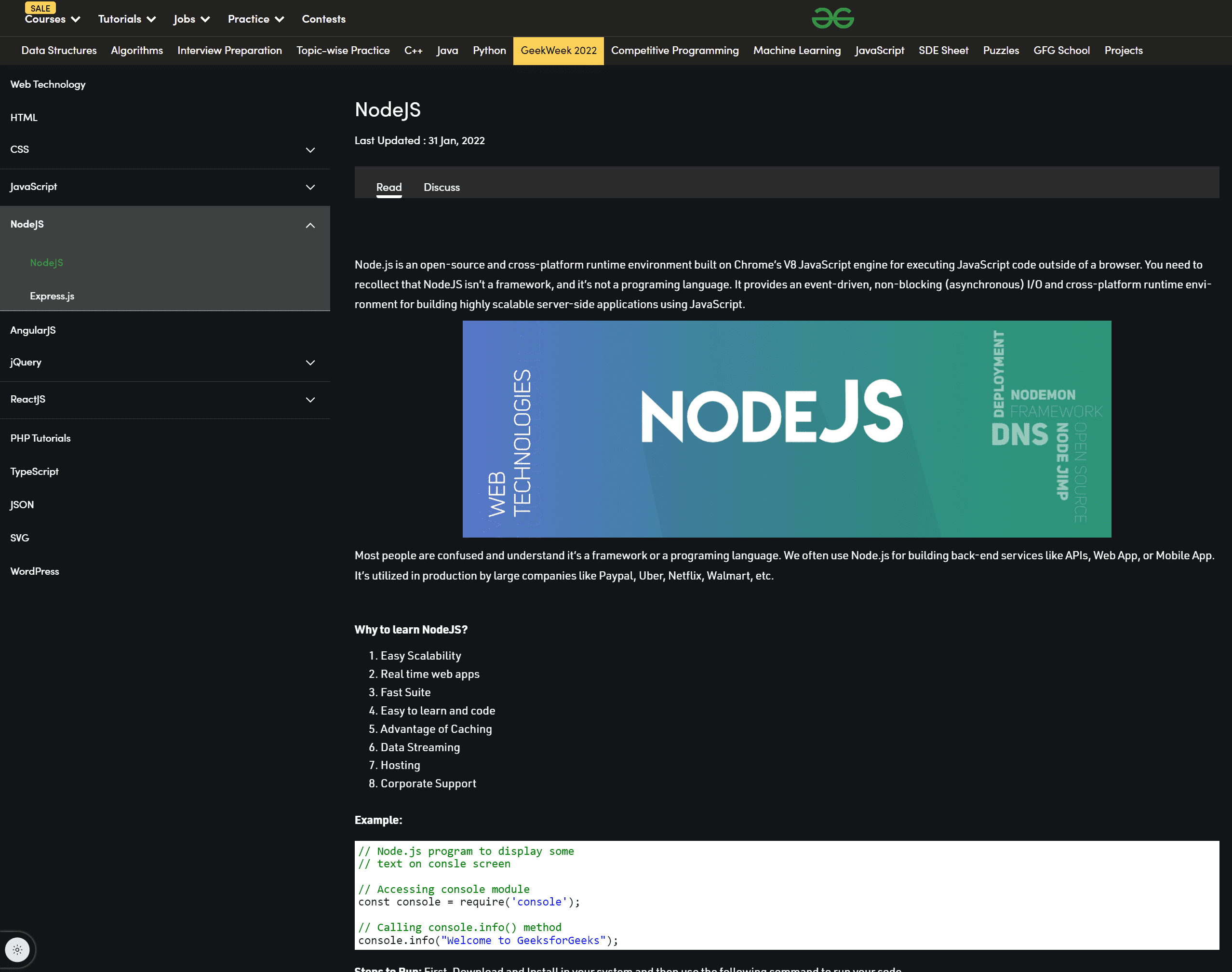
Task: Open the Jobs dropdown menu
Action: point(192,19)
